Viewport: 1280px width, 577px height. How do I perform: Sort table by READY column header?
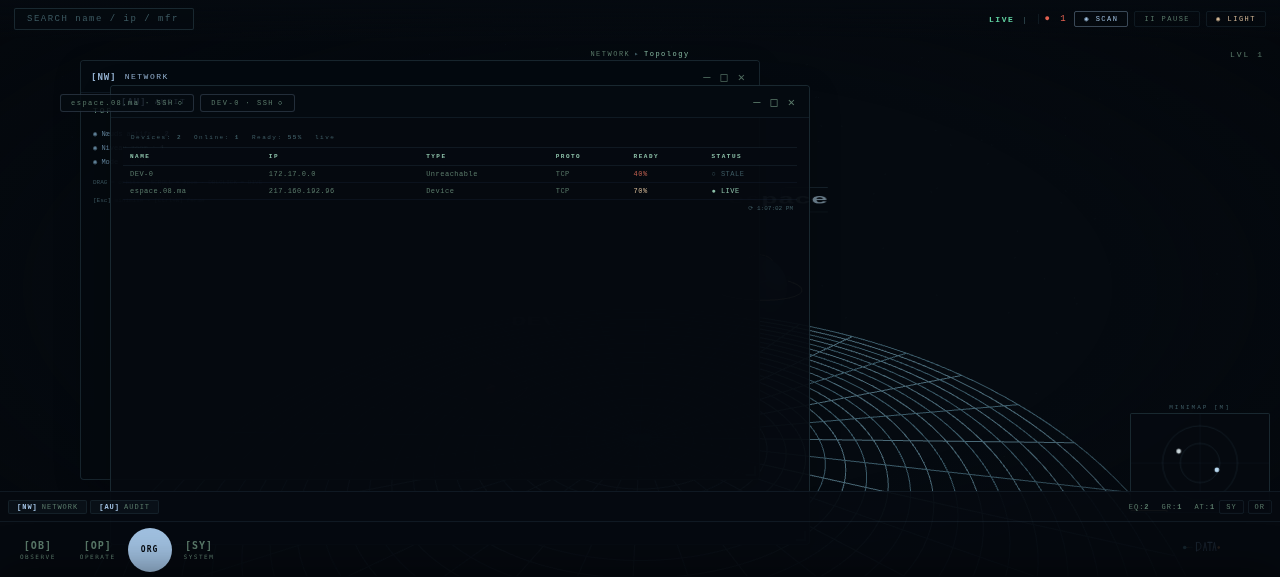[646, 156]
